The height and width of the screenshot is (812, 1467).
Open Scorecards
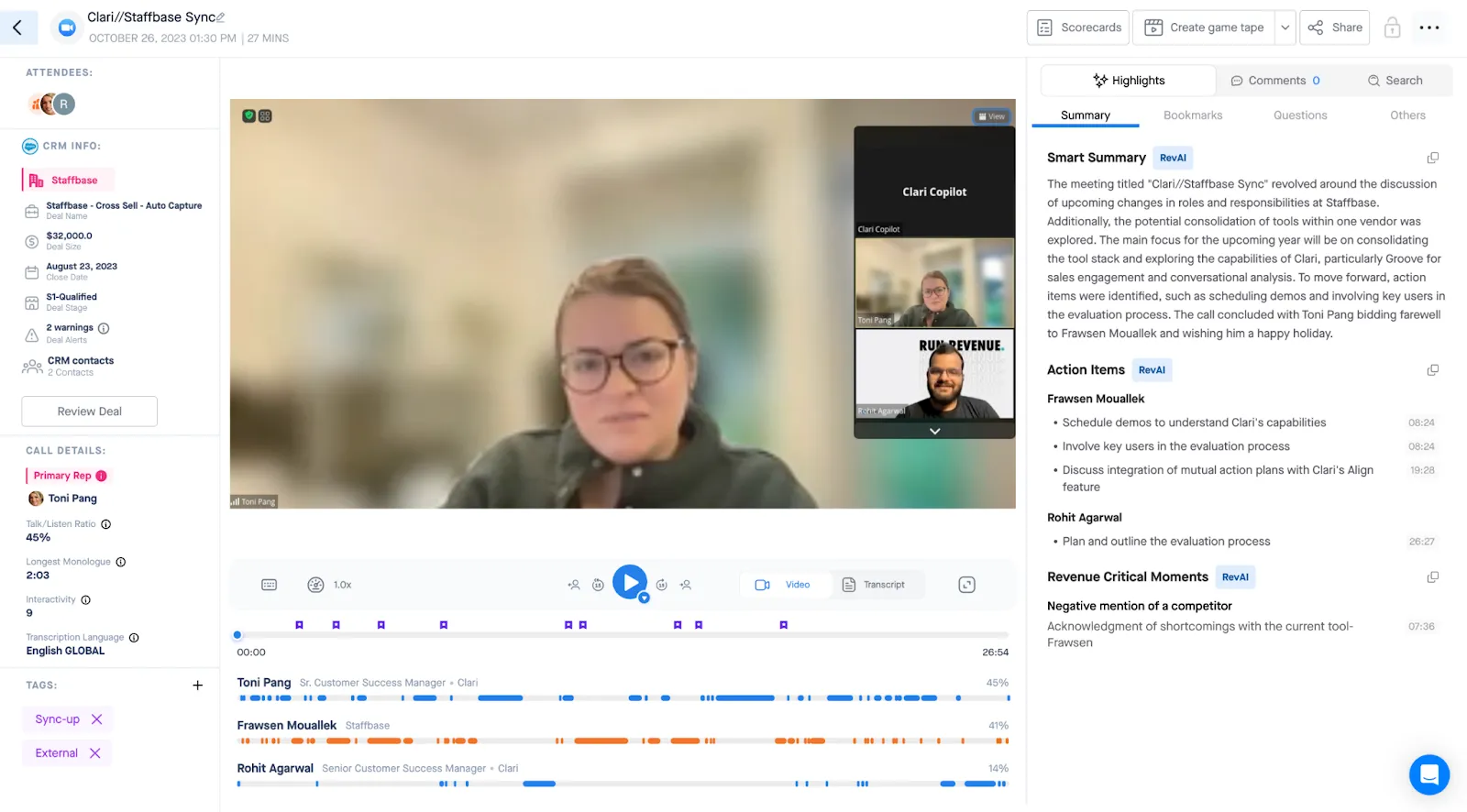point(1079,27)
